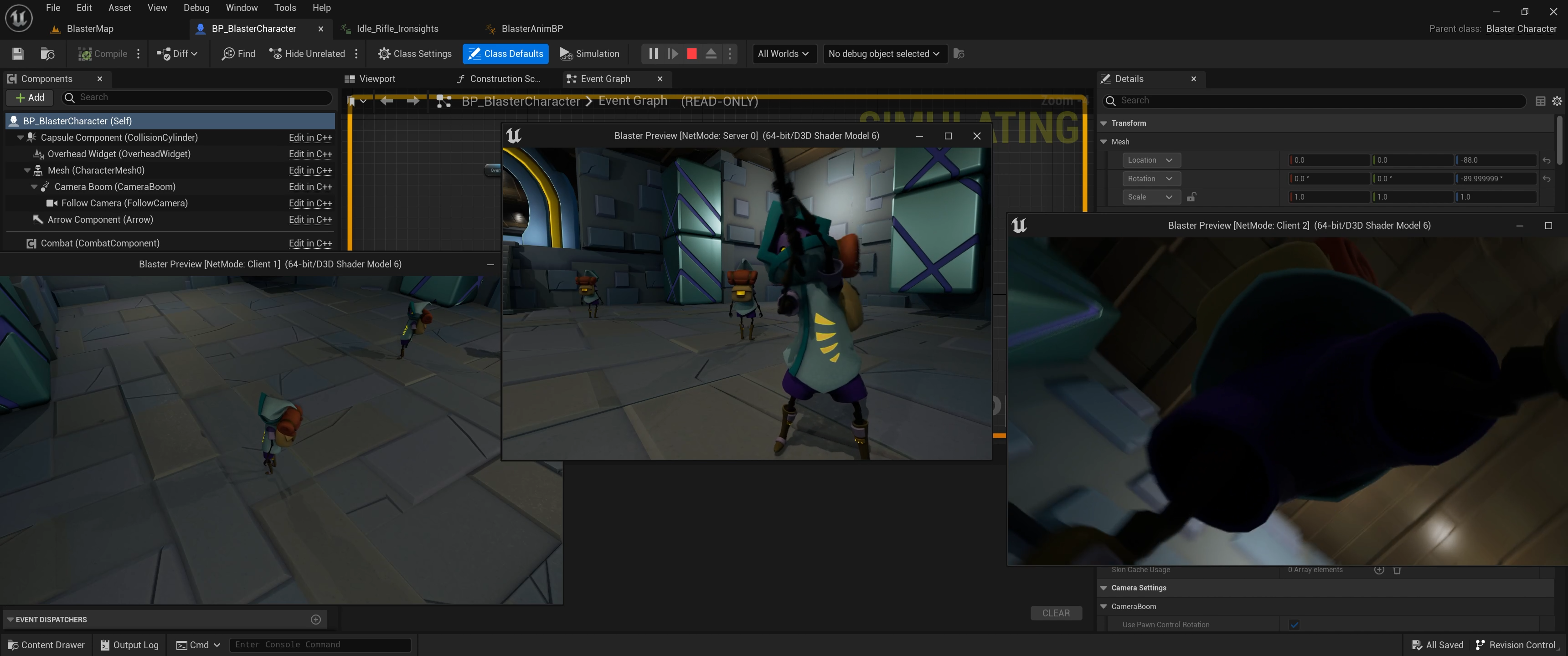1568x656 pixels.
Task: Open the All Worlds dropdown
Action: (x=783, y=54)
